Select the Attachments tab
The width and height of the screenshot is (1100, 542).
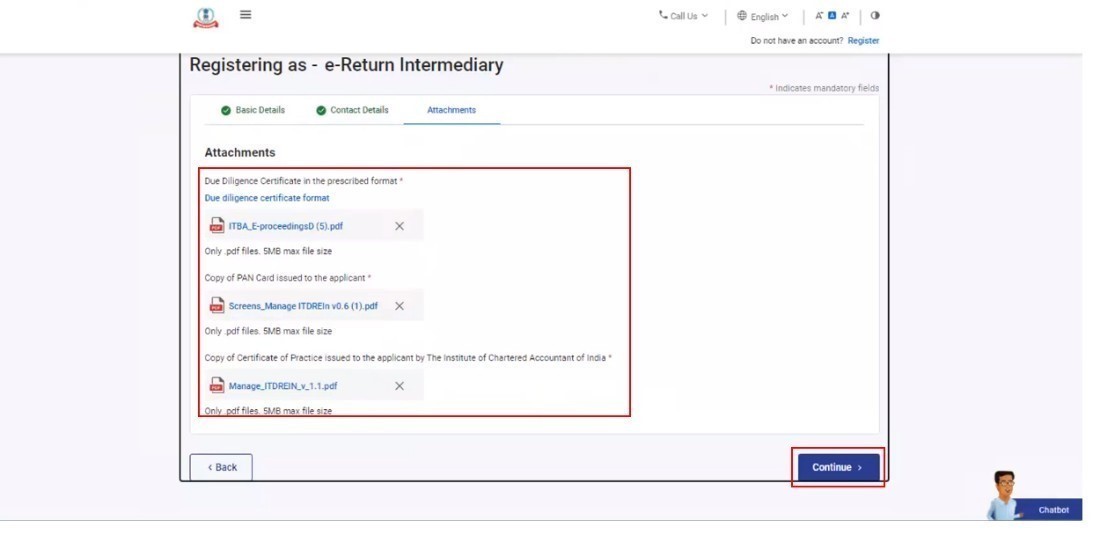[x=451, y=110]
